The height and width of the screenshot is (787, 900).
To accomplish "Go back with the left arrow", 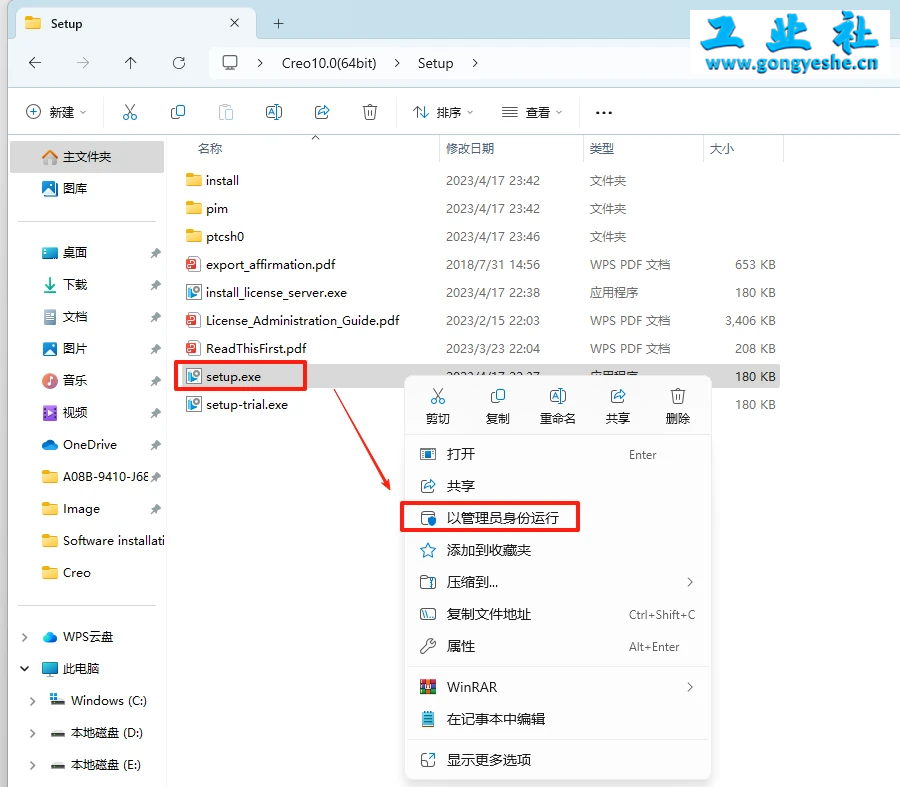I will pos(35,63).
